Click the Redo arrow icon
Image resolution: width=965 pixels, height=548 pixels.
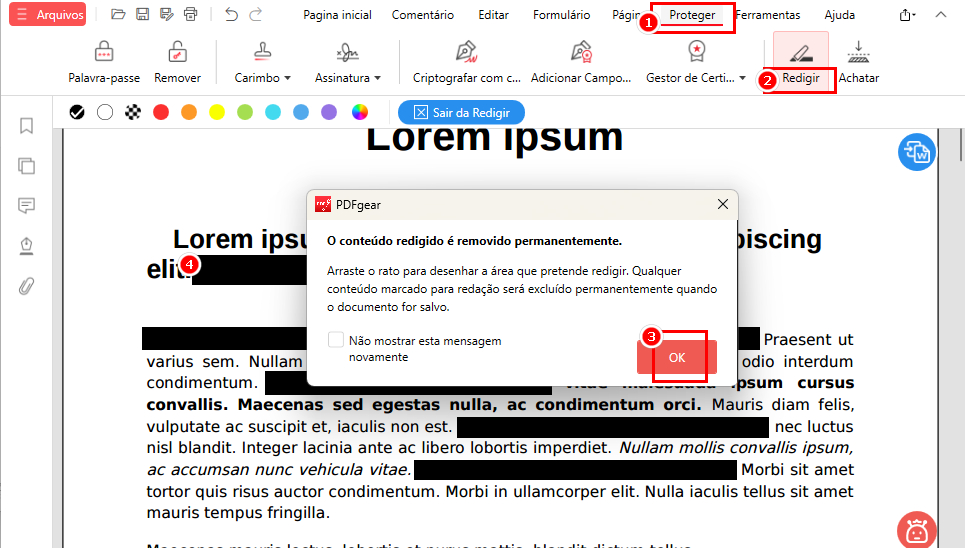click(x=255, y=14)
